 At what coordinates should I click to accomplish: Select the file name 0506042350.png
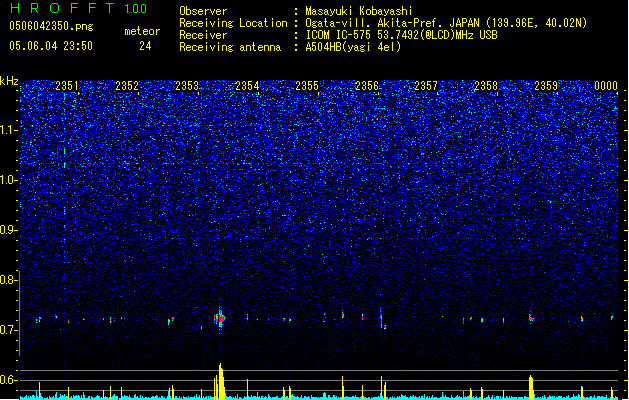coord(51,26)
